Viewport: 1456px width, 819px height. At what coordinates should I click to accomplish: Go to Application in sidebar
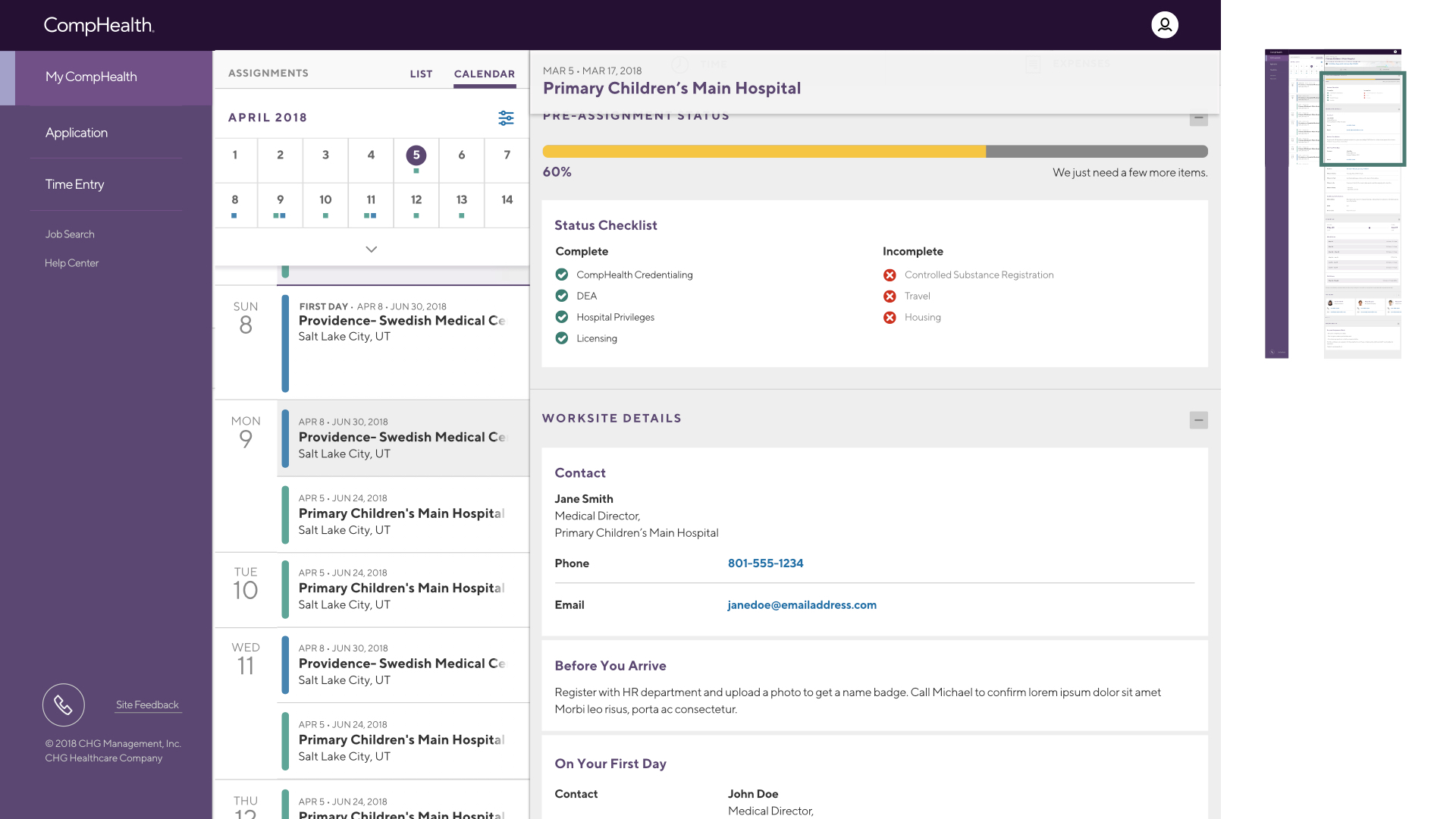coord(77,133)
